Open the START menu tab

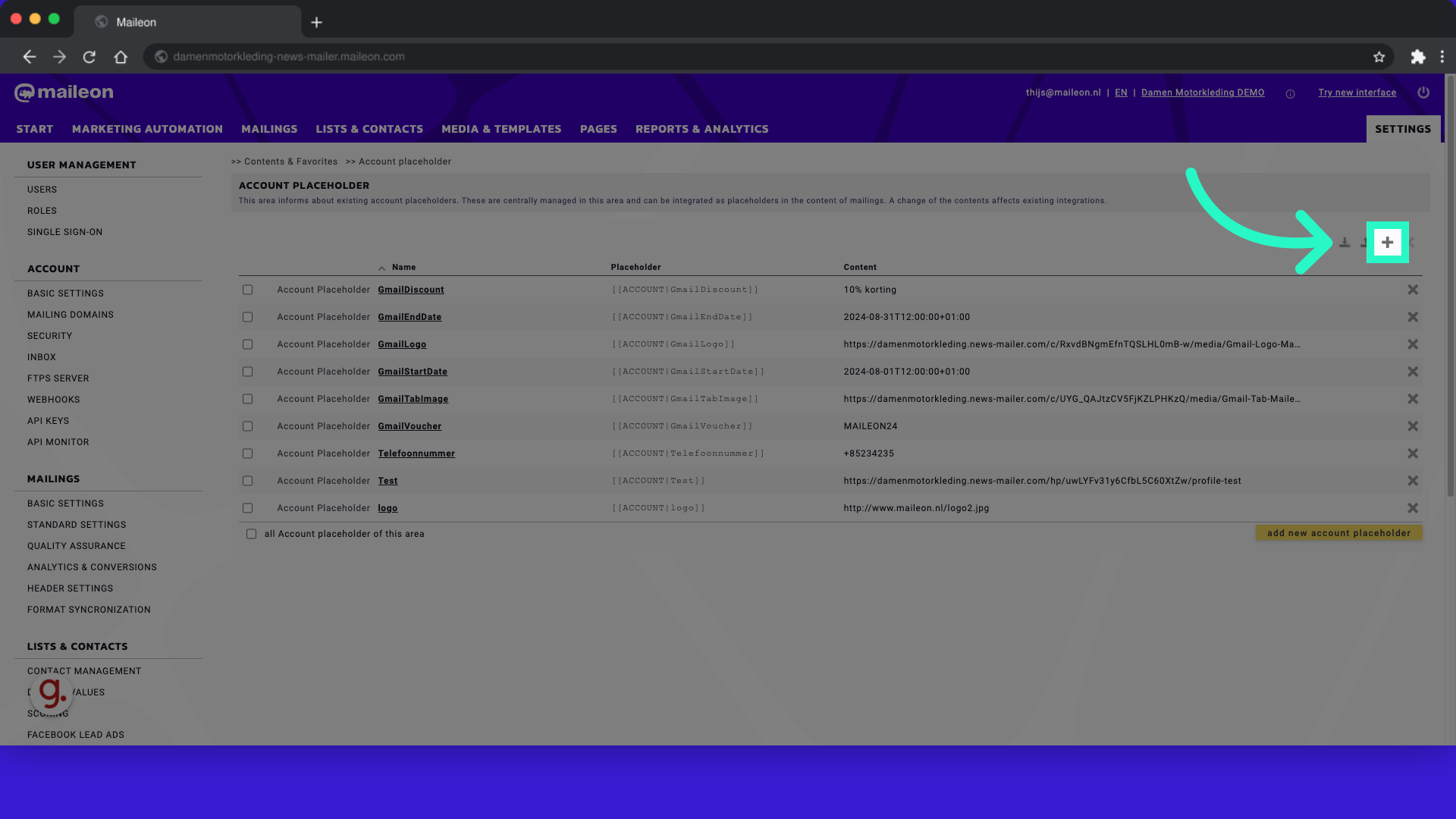click(x=35, y=129)
